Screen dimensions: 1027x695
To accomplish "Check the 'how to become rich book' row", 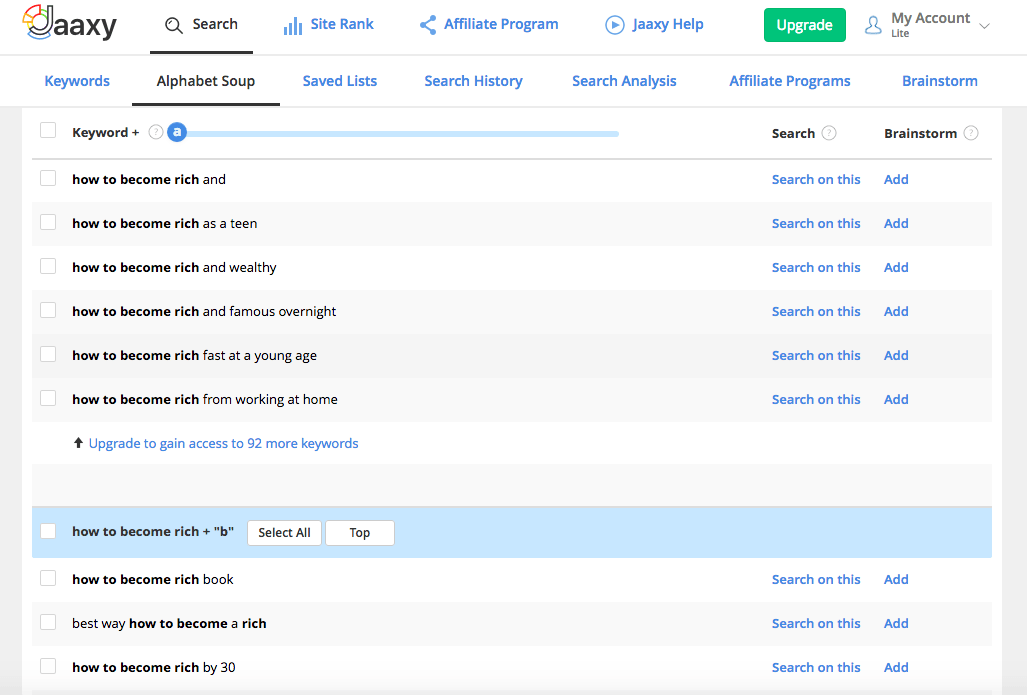I will point(48,578).
